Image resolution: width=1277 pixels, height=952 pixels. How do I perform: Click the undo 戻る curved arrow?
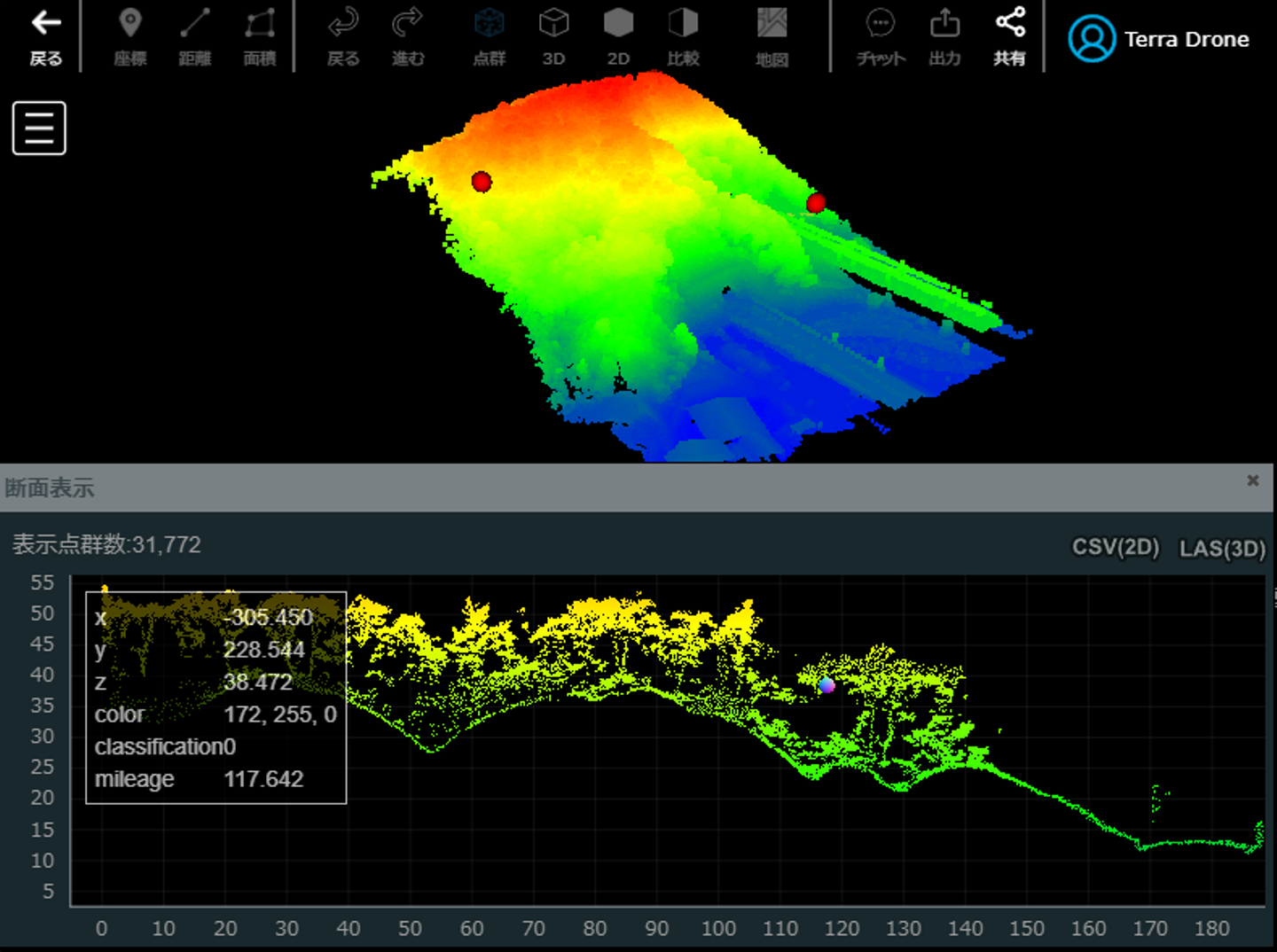tap(343, 37)
